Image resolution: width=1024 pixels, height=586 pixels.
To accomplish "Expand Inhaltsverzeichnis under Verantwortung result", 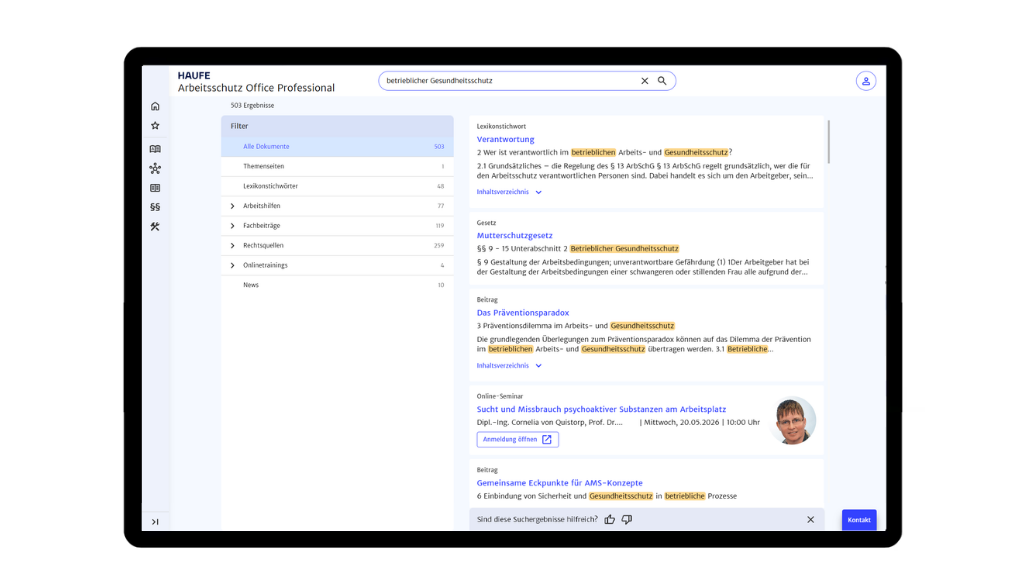I will click(x=509, y=192).
